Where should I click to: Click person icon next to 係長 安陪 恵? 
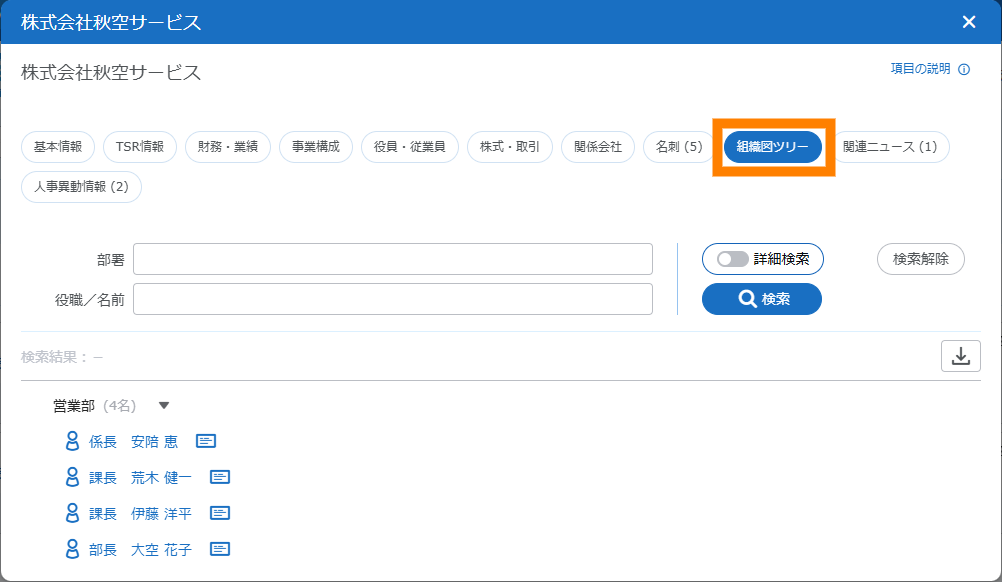(72, 441)
